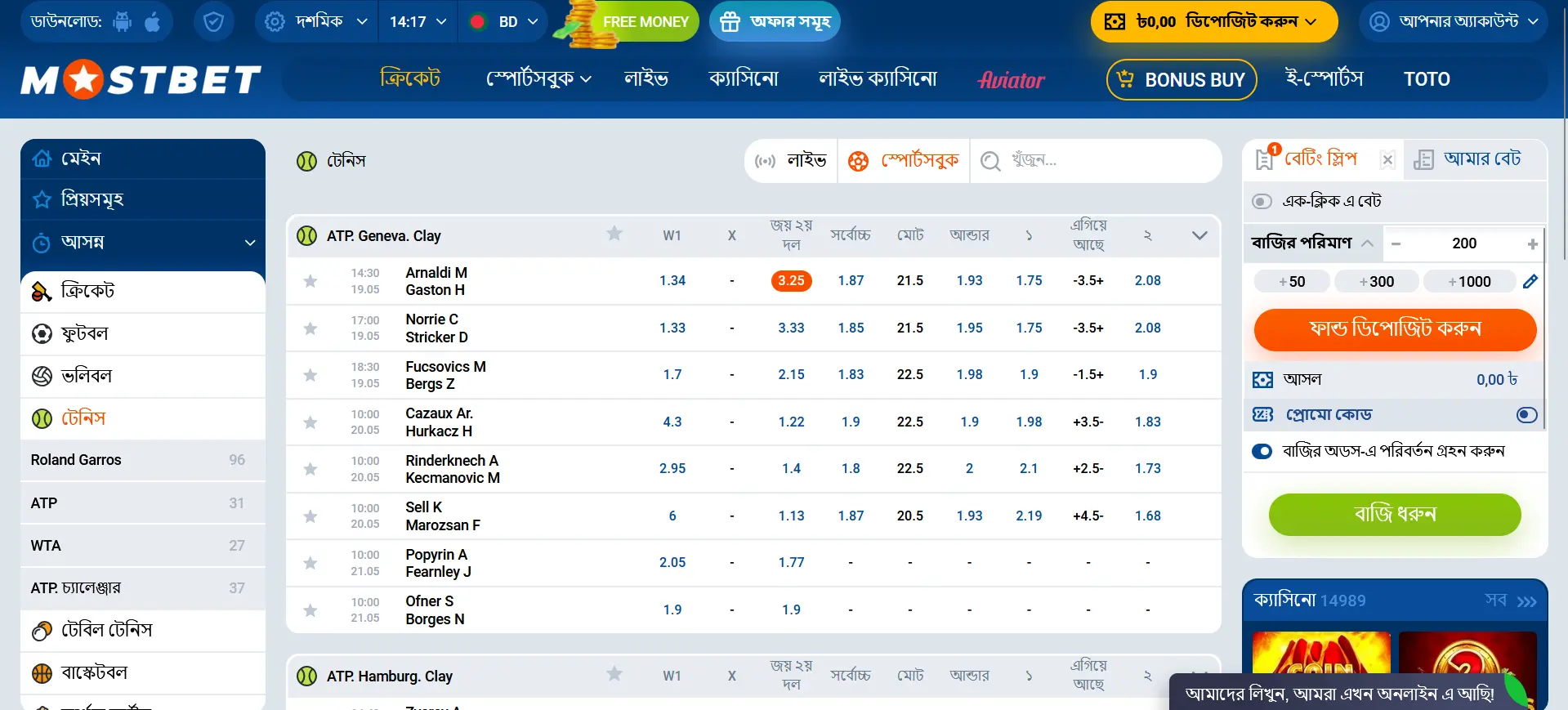Select table tennis in the sports sidebar

point(143,630)
